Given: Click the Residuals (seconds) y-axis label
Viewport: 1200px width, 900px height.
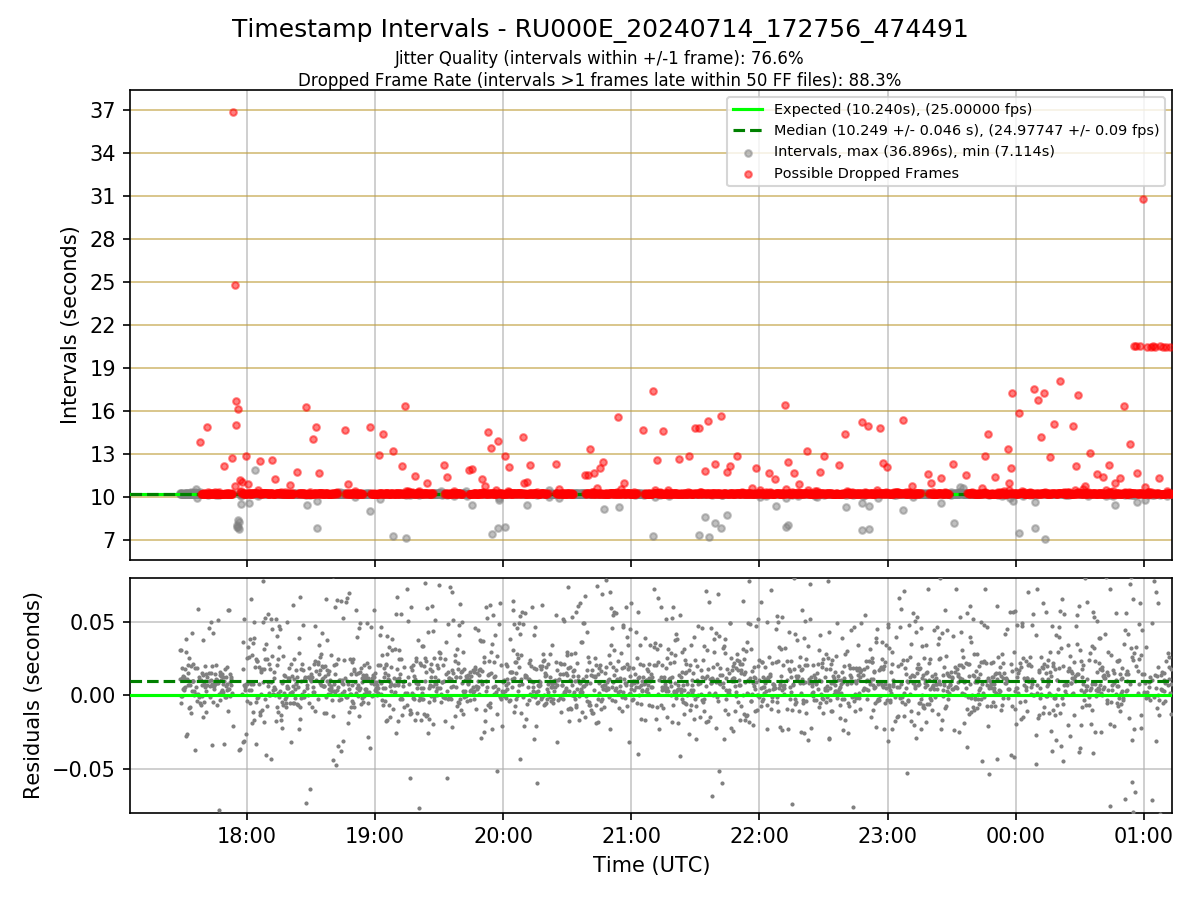Looking at the screenshot, I should pos(32,696).
